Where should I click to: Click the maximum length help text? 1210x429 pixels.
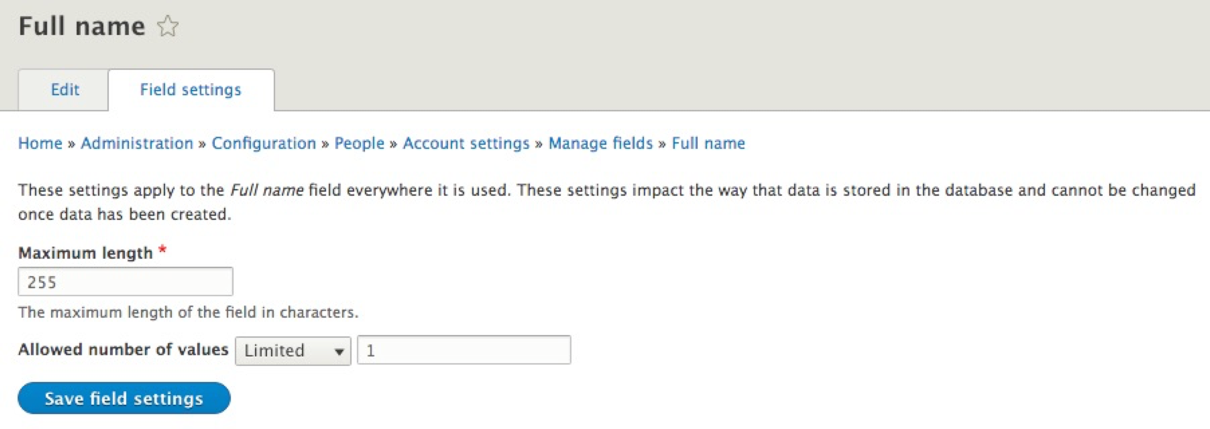point(188,312)
